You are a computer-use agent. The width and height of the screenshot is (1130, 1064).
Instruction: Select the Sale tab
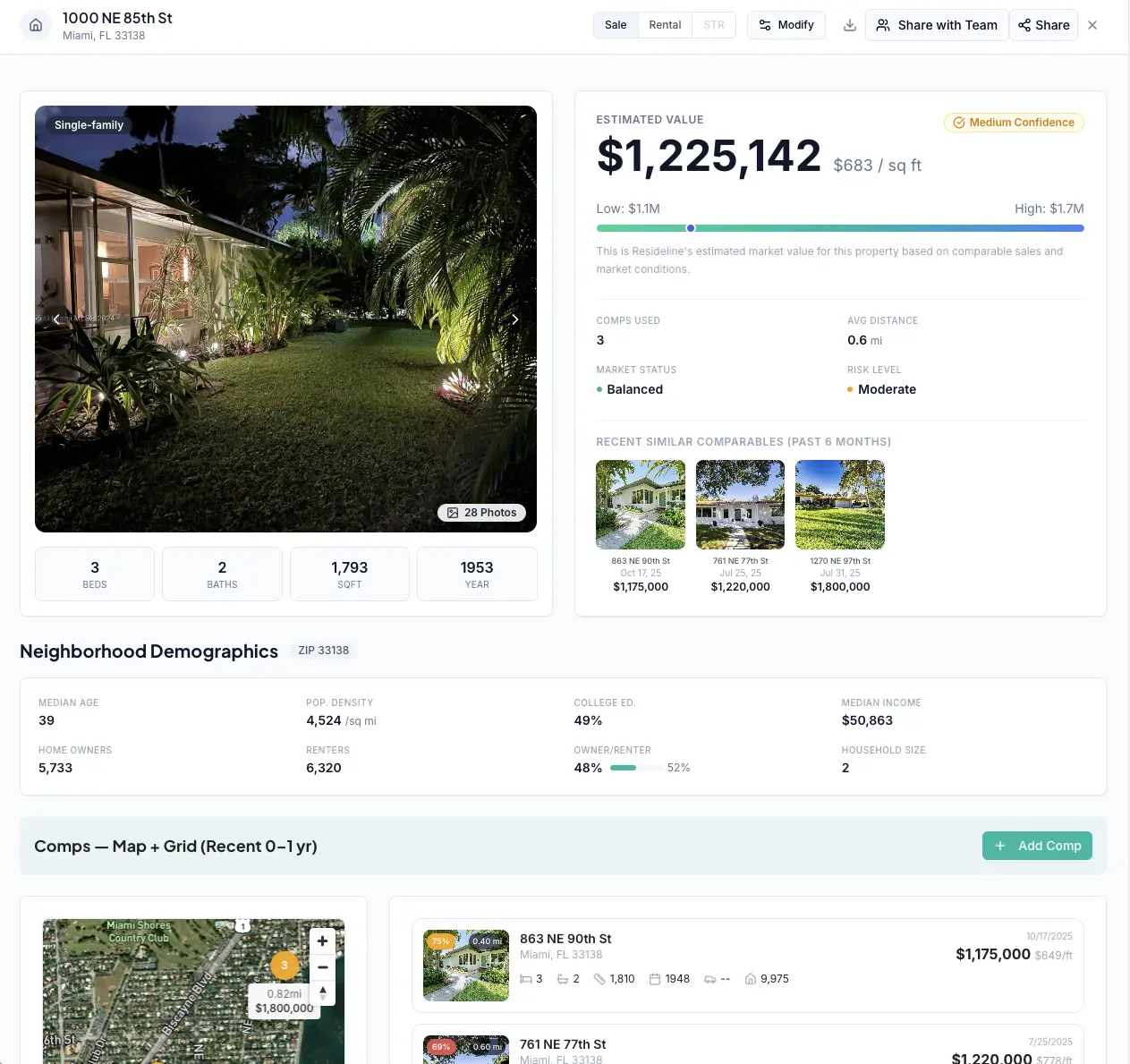pos(616,25)
